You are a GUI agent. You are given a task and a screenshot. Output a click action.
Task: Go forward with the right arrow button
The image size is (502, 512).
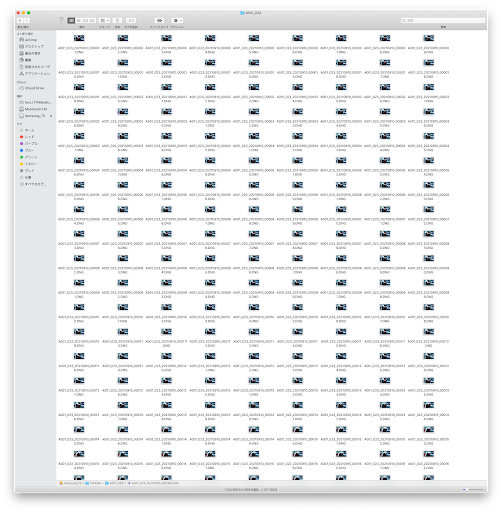(27, 21)
